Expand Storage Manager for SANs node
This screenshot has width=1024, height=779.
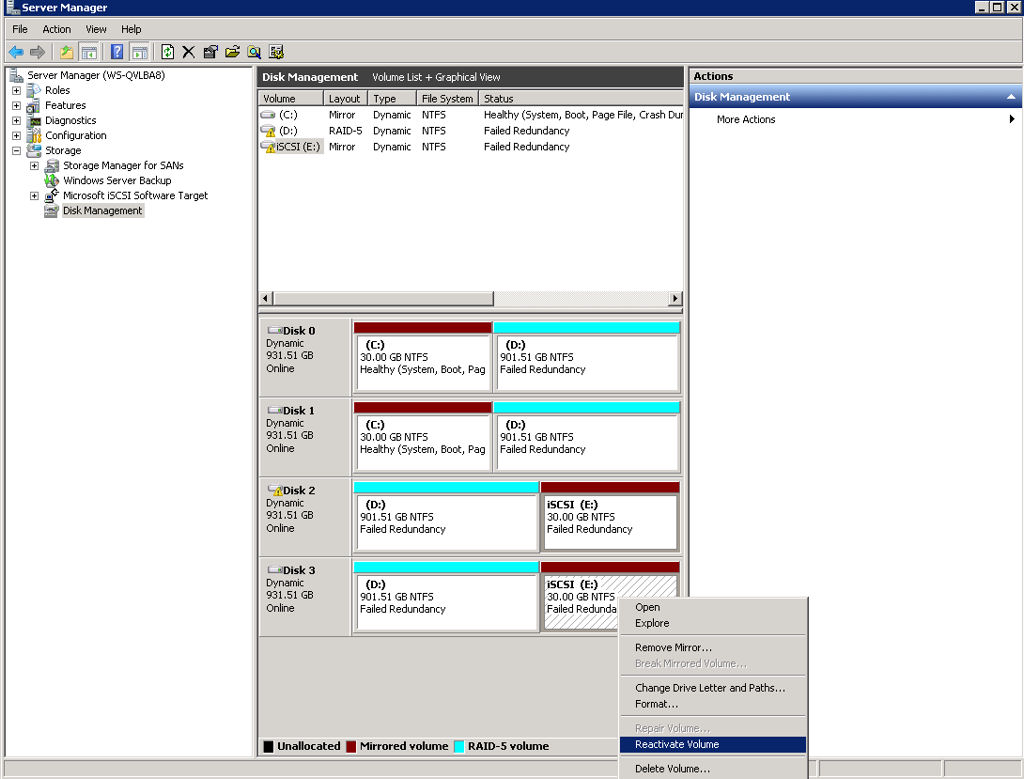(x=34, y=166)
